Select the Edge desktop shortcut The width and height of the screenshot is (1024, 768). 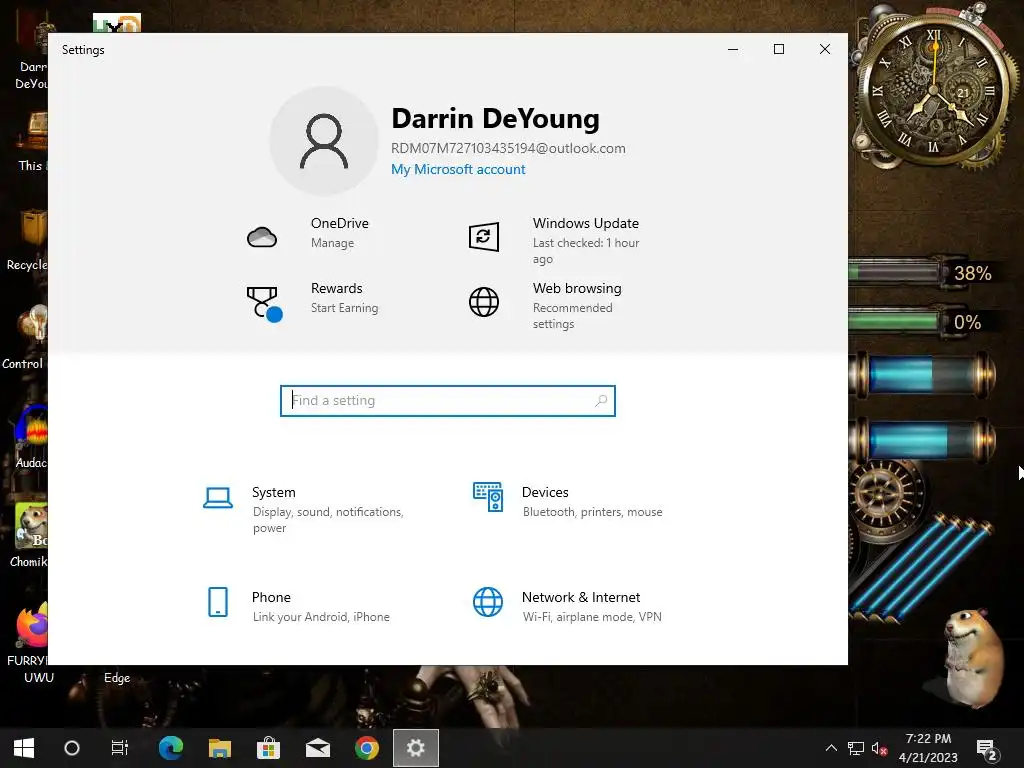[118, 677]
